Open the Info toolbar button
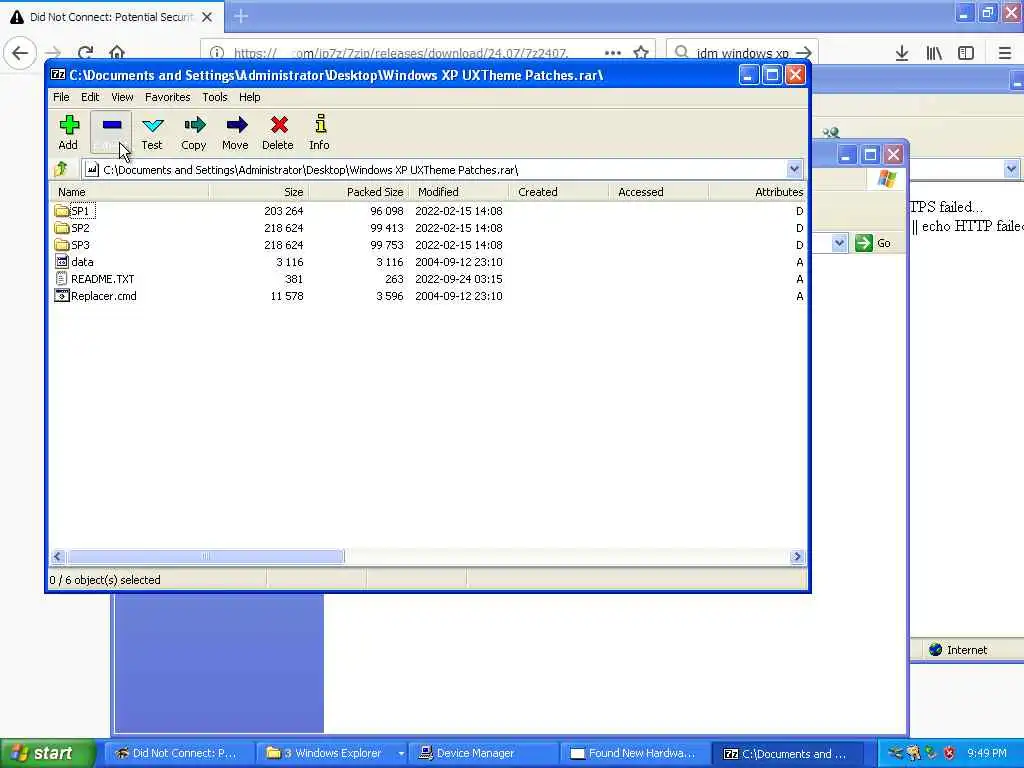The image size is (1024, 768). click(x=319, y=133)
